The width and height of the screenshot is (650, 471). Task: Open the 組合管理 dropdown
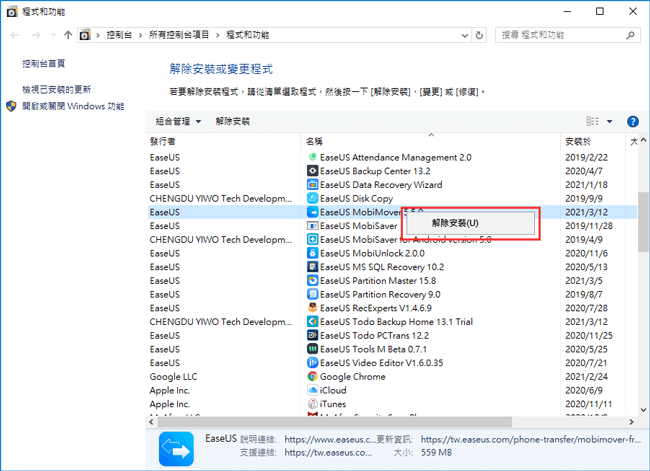[x=178, y=121]
